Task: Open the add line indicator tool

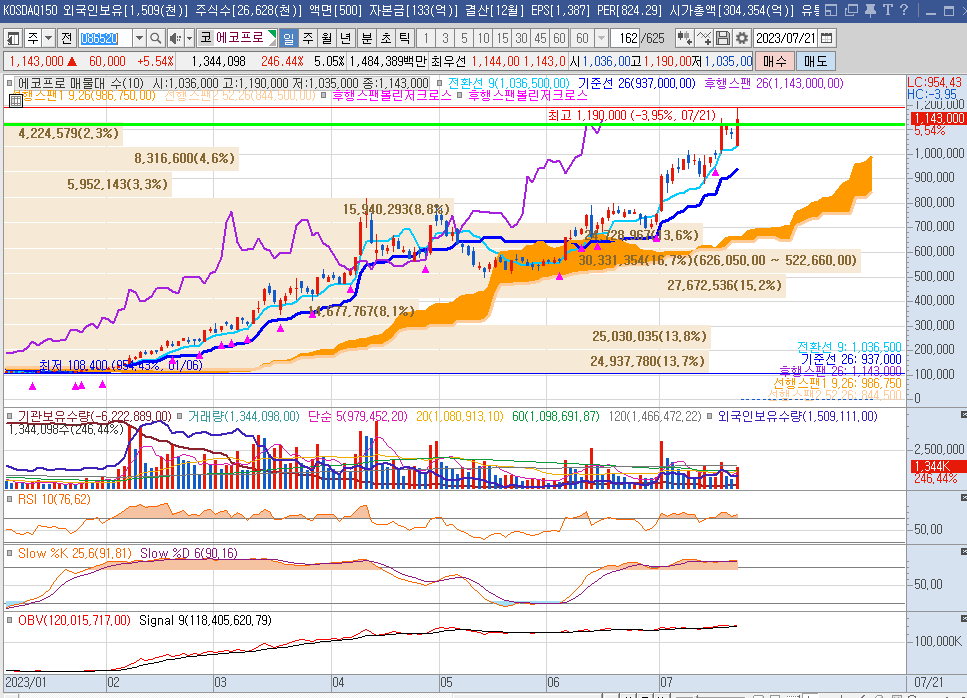Action: (x=704, y=38)
